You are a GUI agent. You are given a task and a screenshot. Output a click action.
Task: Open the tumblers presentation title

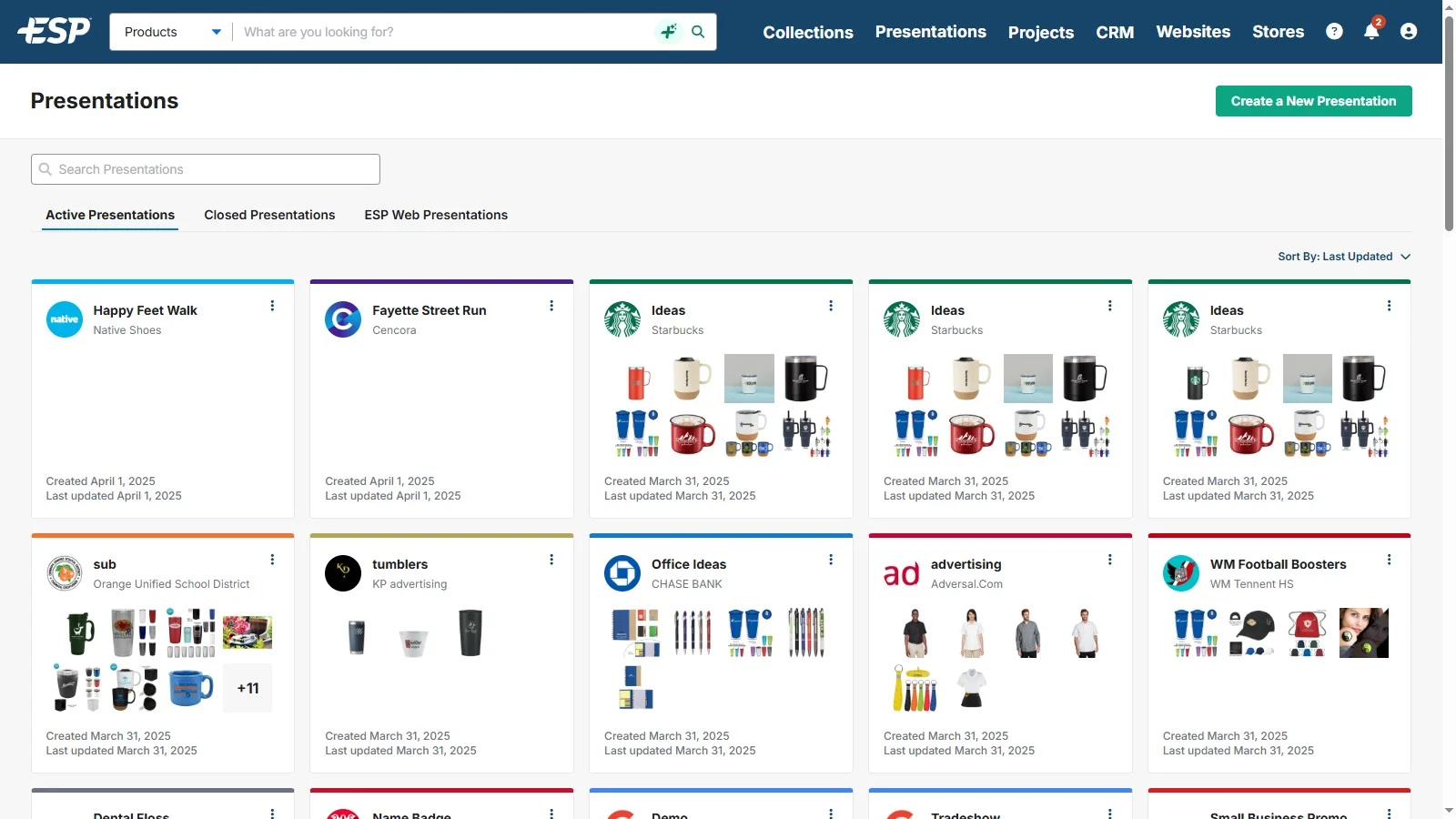click(x=399, y=564)
